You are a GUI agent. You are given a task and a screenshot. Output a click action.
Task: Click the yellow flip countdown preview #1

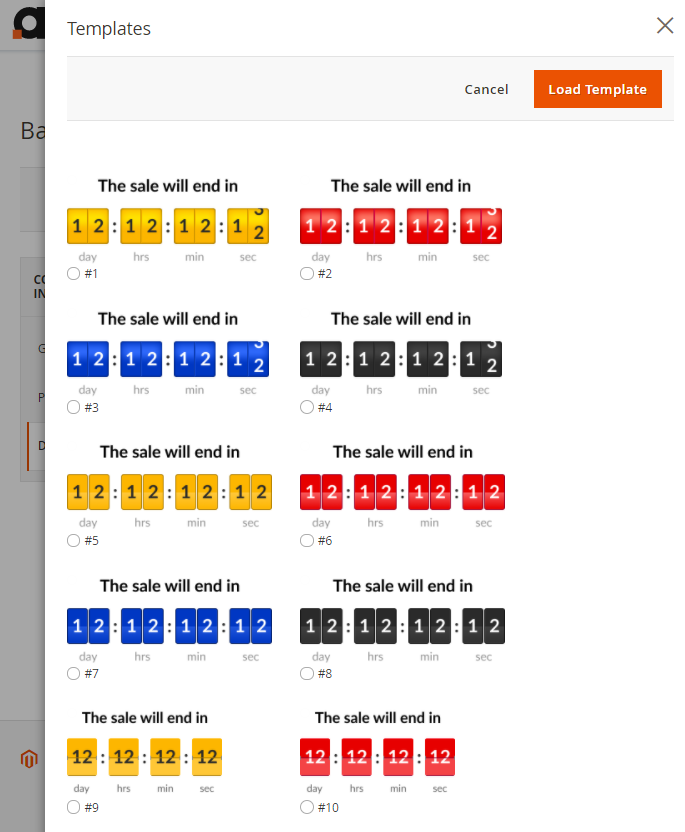[x=168, y=225]
